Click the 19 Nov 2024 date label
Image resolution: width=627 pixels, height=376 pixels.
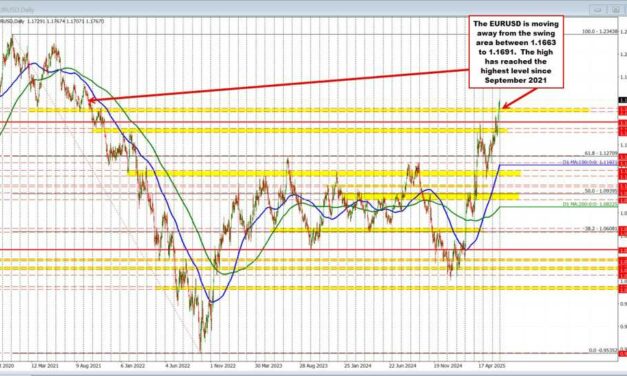point(448,366)
